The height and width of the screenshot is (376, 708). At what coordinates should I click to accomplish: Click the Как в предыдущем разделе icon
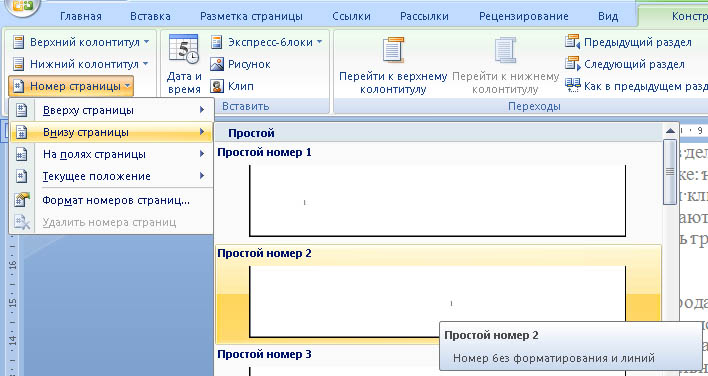[x=573, y=85]
